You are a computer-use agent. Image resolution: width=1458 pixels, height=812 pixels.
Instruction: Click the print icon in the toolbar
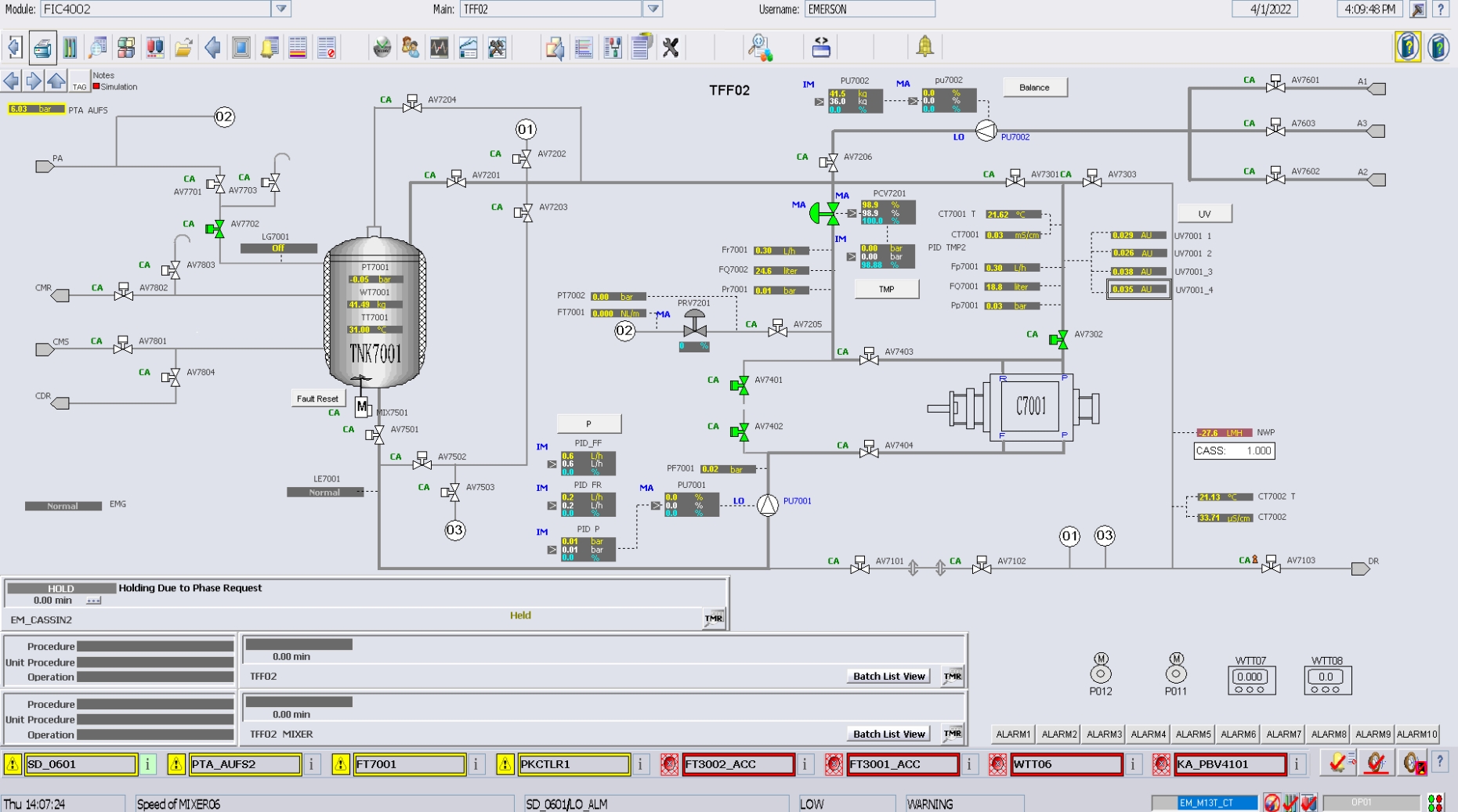click(42, 49)
